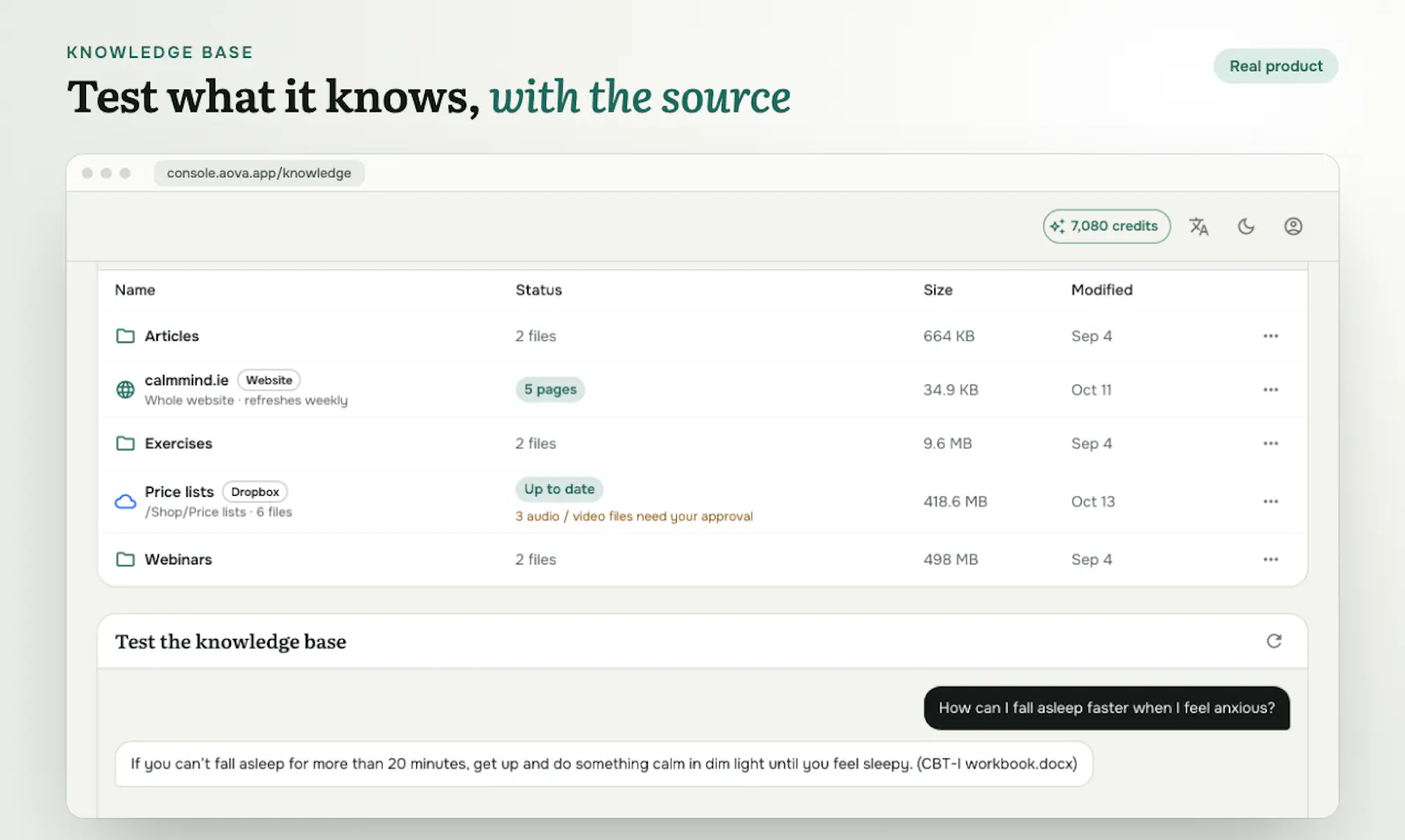1405x840 pixels.
Task: Open more options for calmmind.ie row
Action: click(1271, 390)
